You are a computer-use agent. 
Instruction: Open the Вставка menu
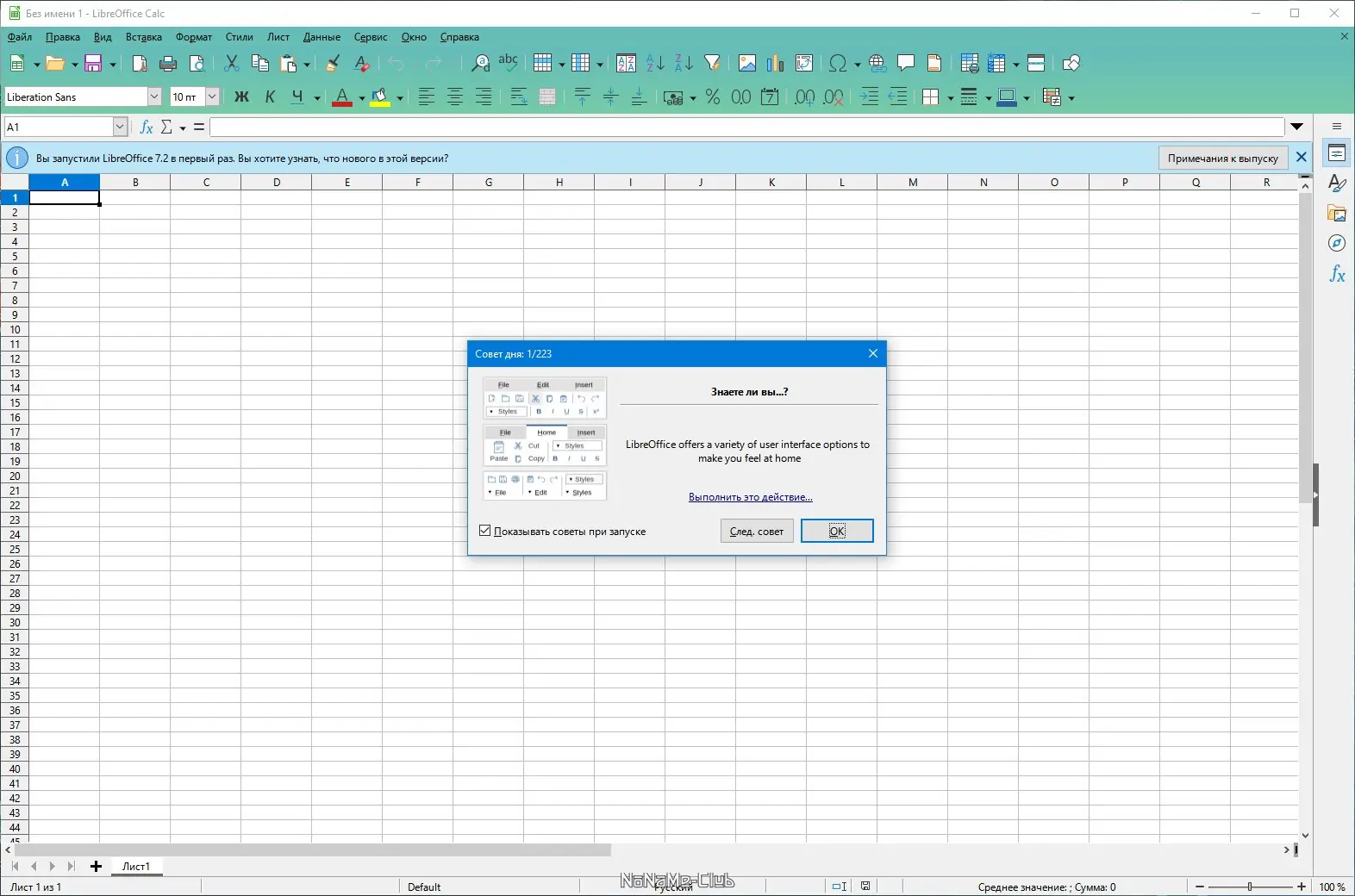click(x=144, y=37)
